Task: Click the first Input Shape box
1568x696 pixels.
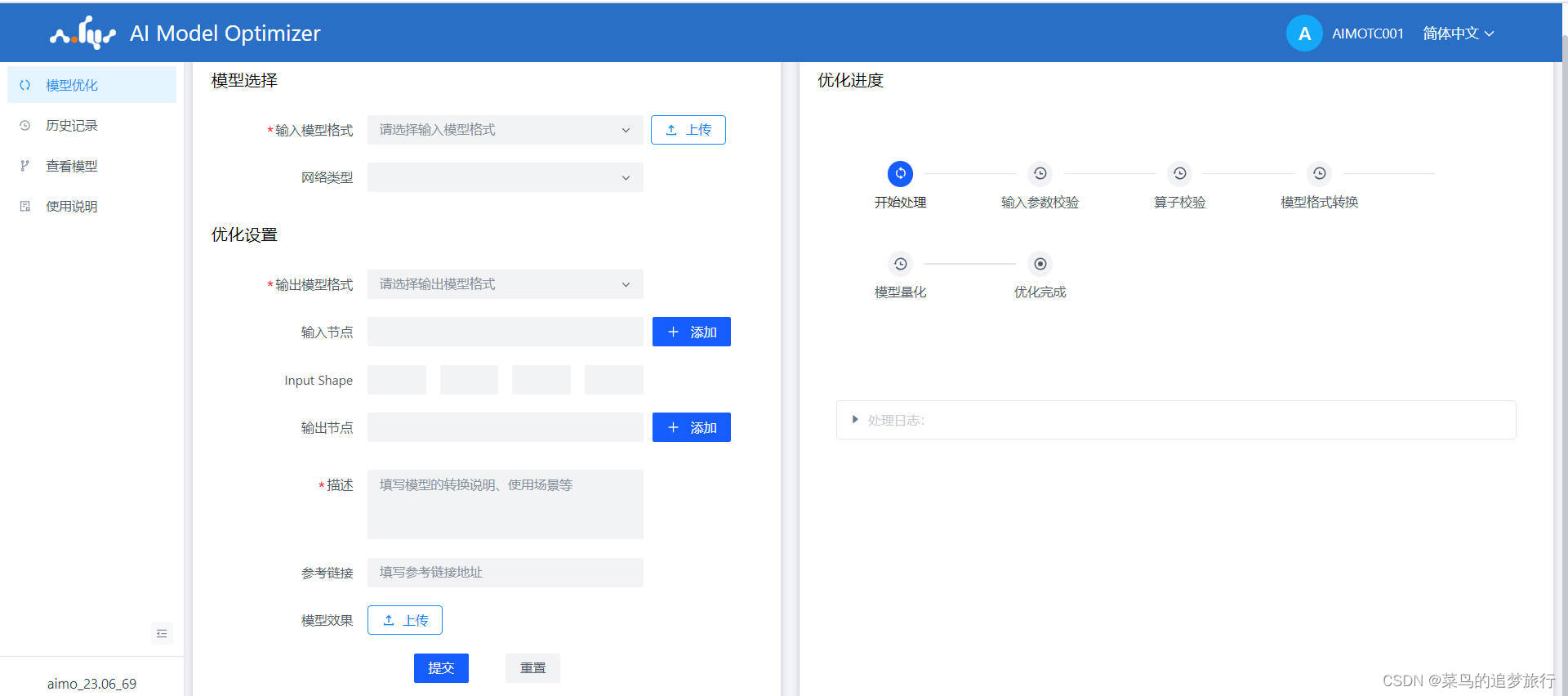Action: coord(397,380)
